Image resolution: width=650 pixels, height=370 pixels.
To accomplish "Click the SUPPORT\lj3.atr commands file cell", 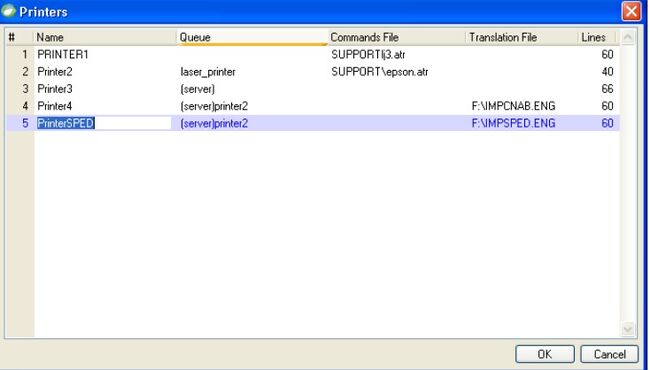I will coord(368,54).
